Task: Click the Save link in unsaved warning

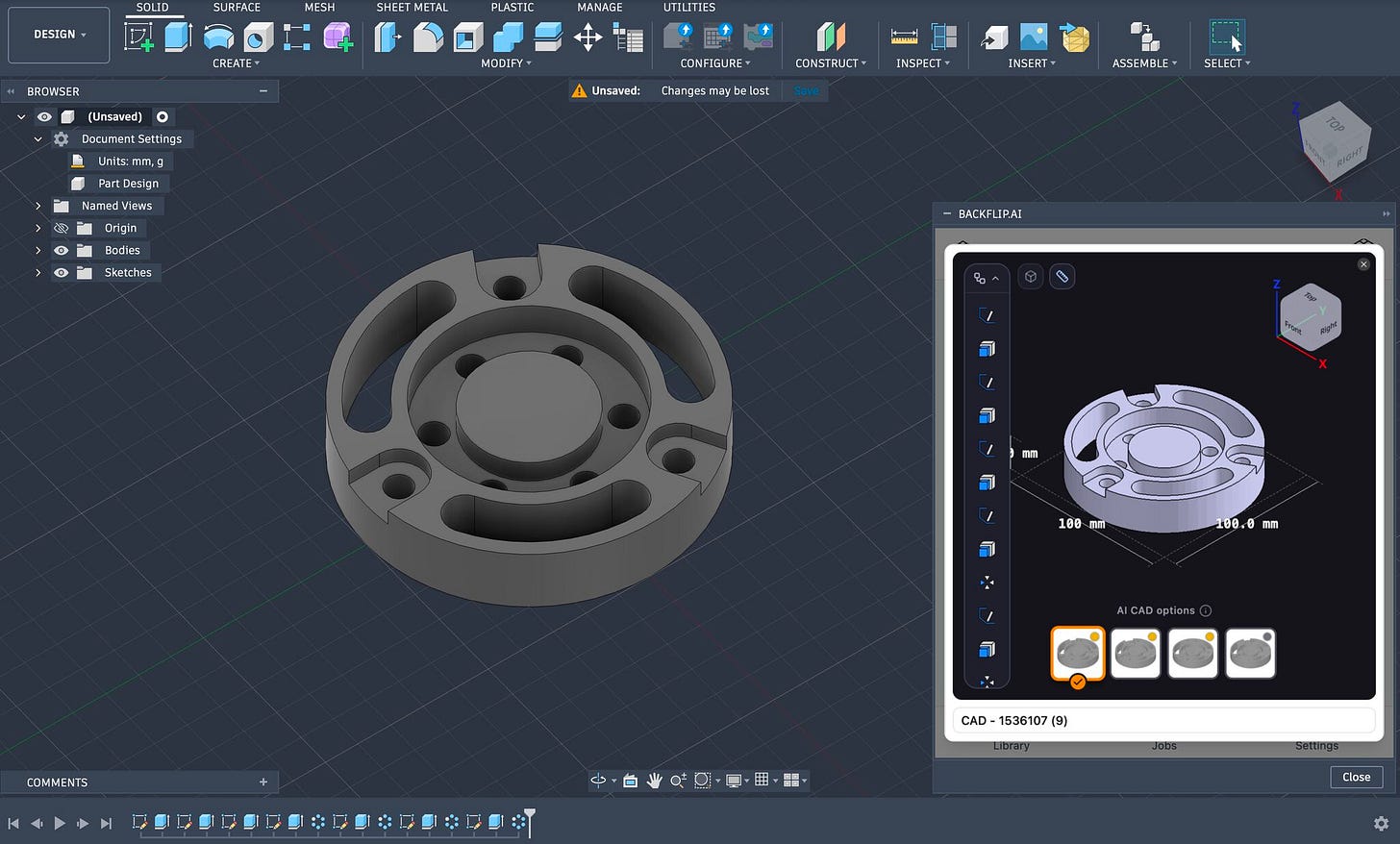Action: coord(807,90)
